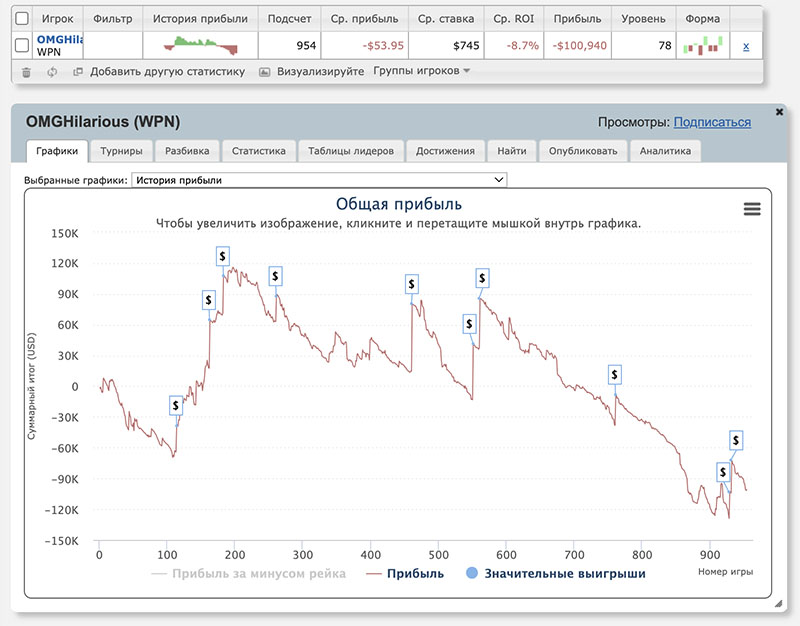Check the OMGHilarious player row checkbox
This screenshot has height=626, width=800.
tap(22, 46)
